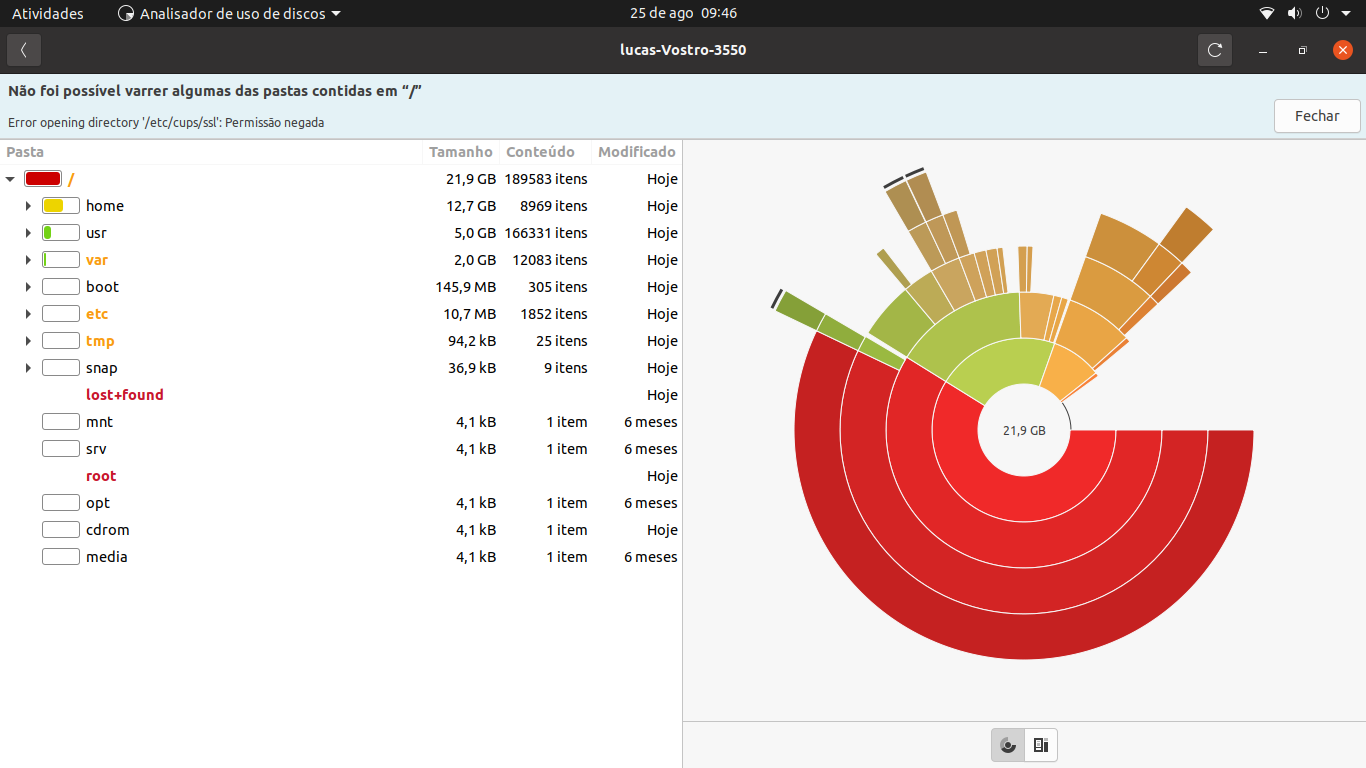Minimize the disk analyzer window
This screenshot has width=1366, height=768.
coord(1263,50)
